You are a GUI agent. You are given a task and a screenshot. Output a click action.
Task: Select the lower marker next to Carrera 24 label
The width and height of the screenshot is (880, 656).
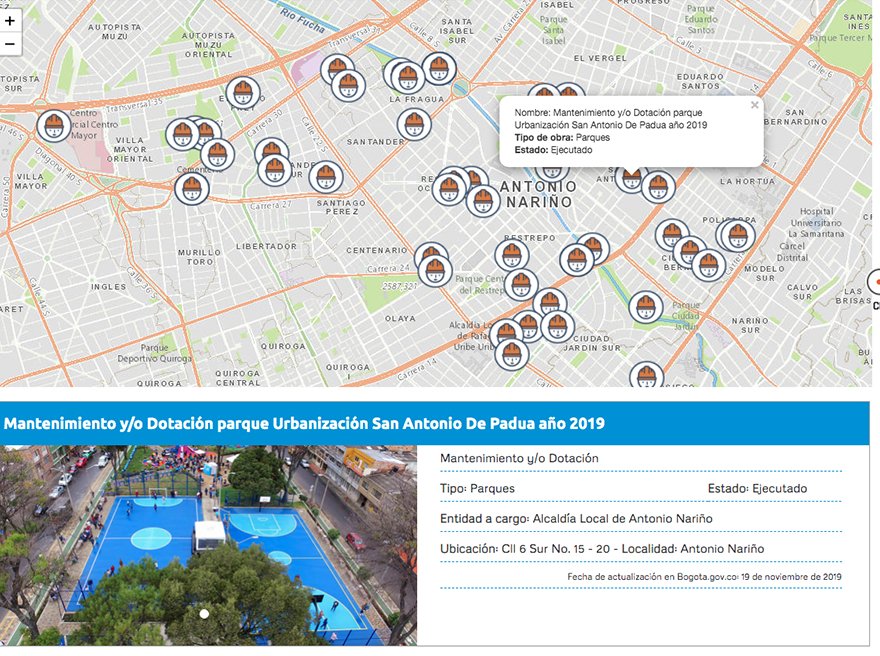click(435, 270)
